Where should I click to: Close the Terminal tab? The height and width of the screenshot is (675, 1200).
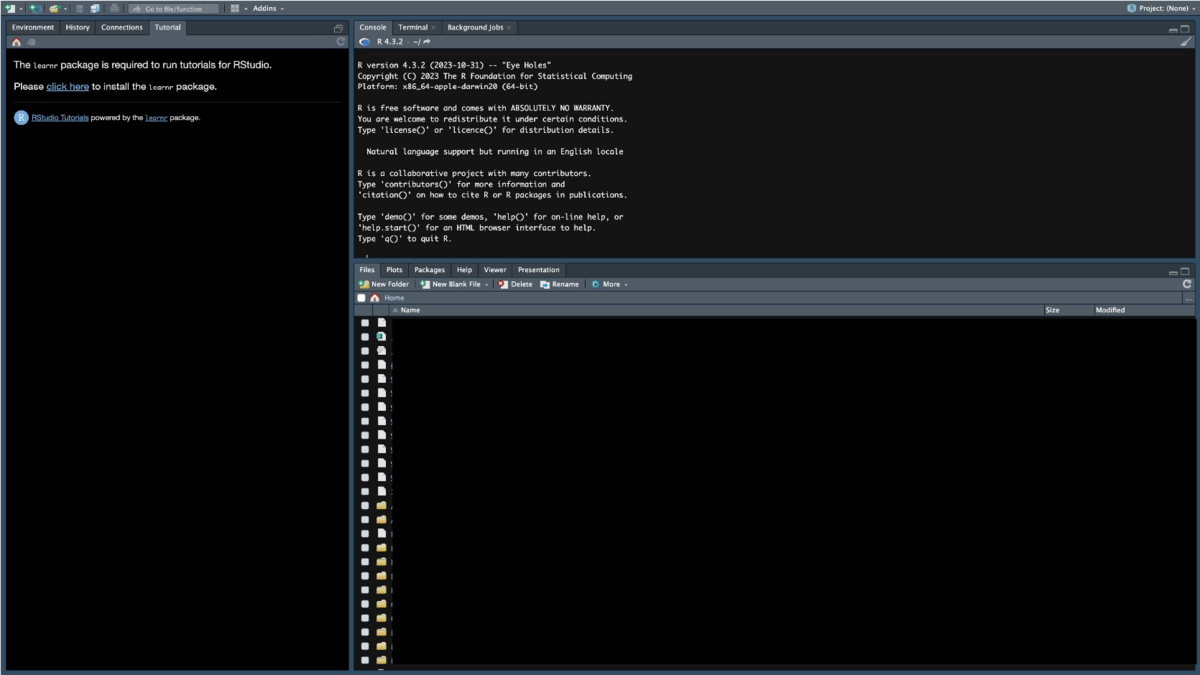tap(434, 28)
